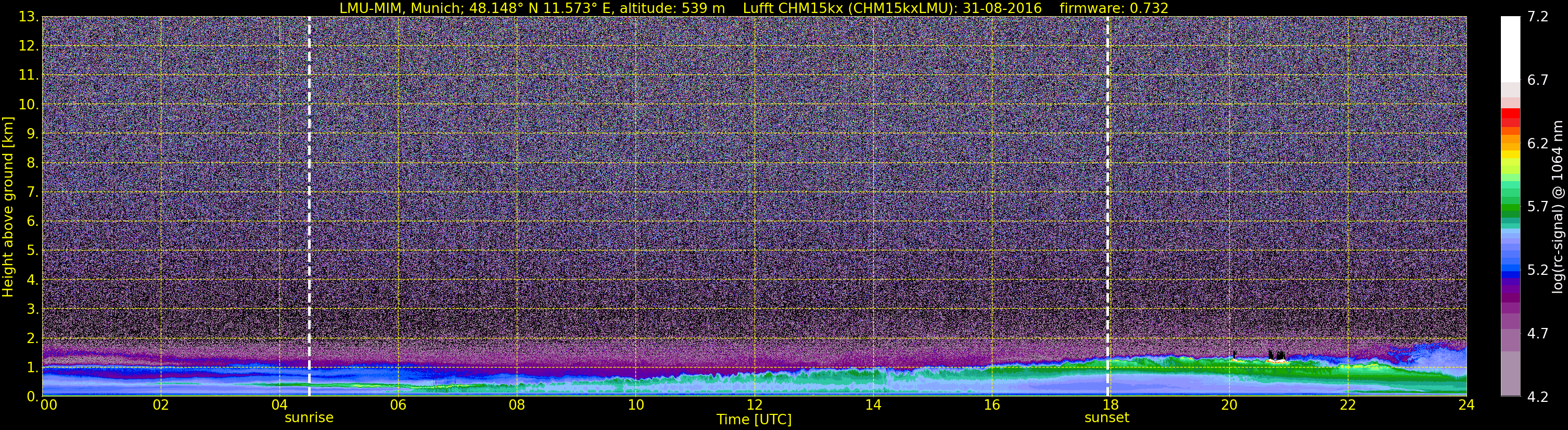Viewport: 1568px width, 430px height.
Task: Click the 'sunrise' label below the axis
Action: [309, 418]
